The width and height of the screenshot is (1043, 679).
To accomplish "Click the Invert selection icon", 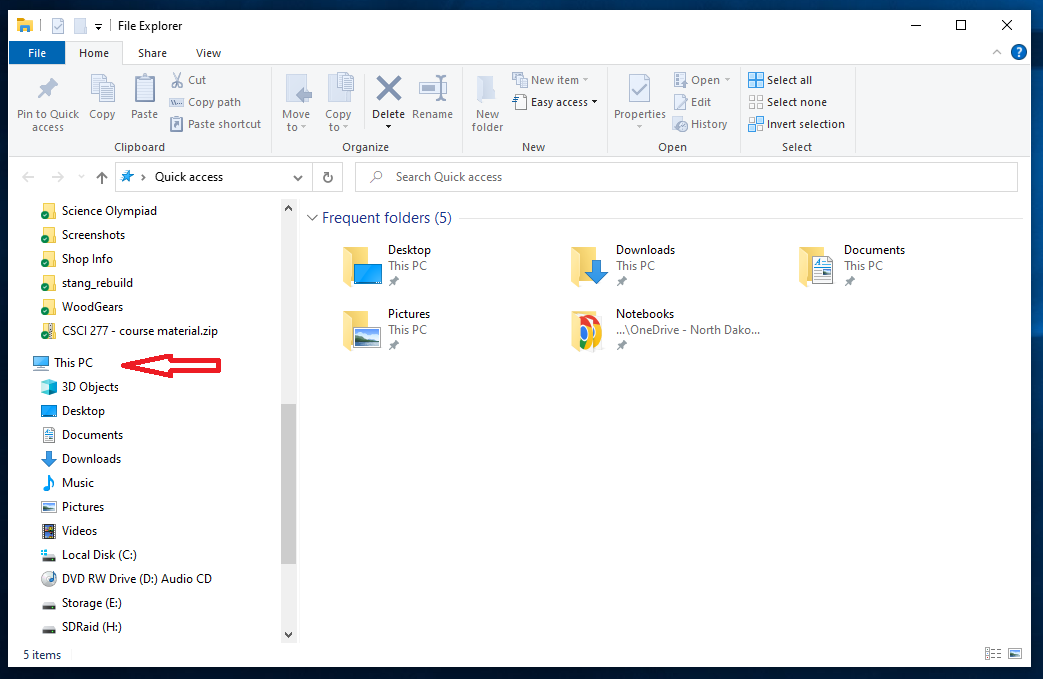I will [756, 124].
